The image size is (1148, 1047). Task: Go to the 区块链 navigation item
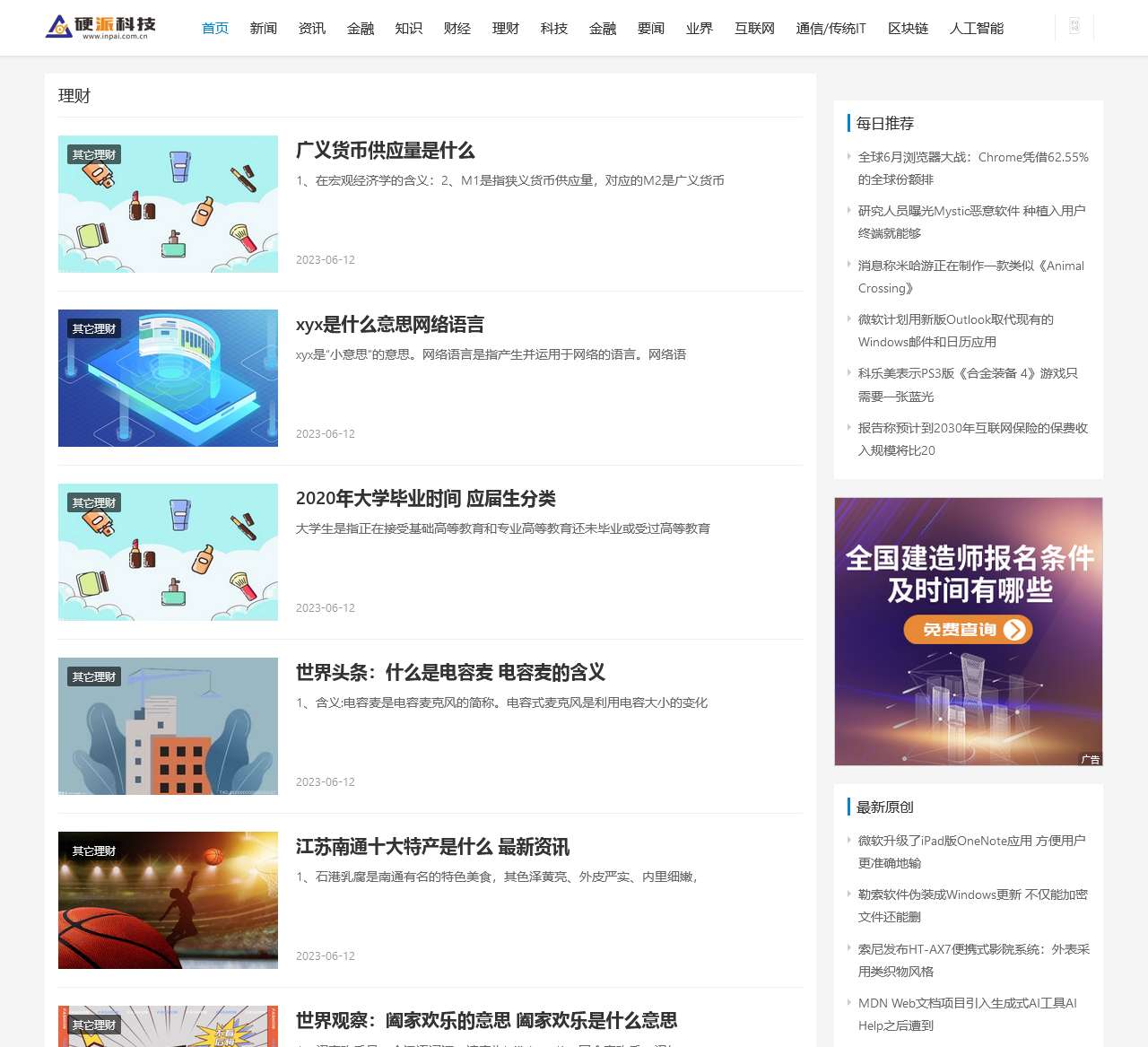[908, 29]
